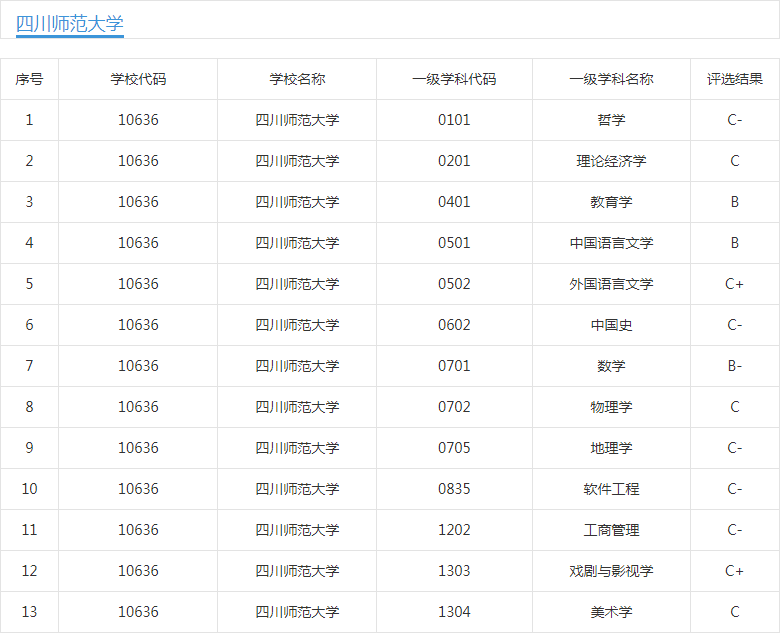The height and width of the screenshot is (635, 784).
Task: Click school code 10636 in row 7
Action: [x=138, y=366]
